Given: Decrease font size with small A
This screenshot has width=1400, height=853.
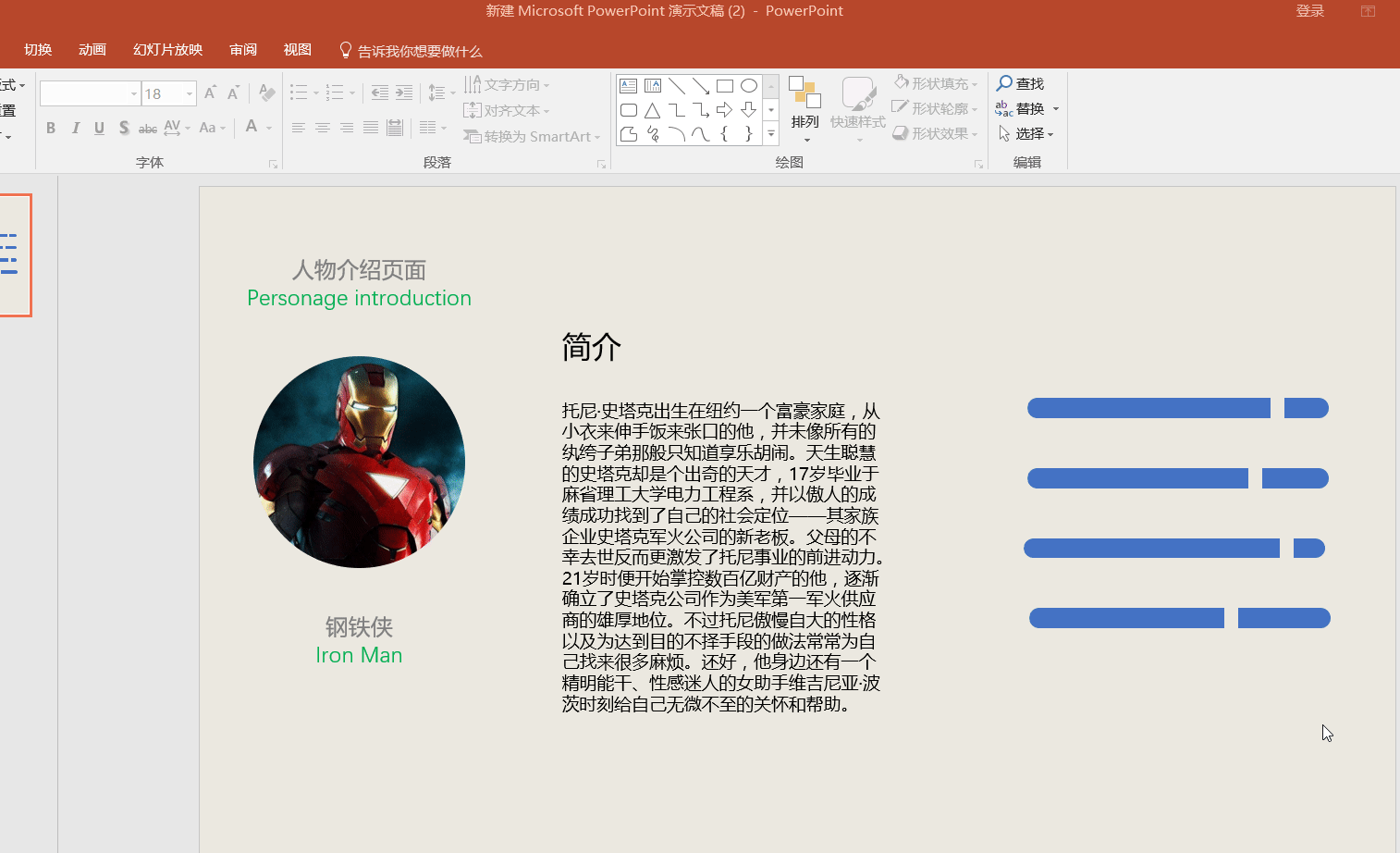Looking at the screenshot, I should [x=233, y=93].
